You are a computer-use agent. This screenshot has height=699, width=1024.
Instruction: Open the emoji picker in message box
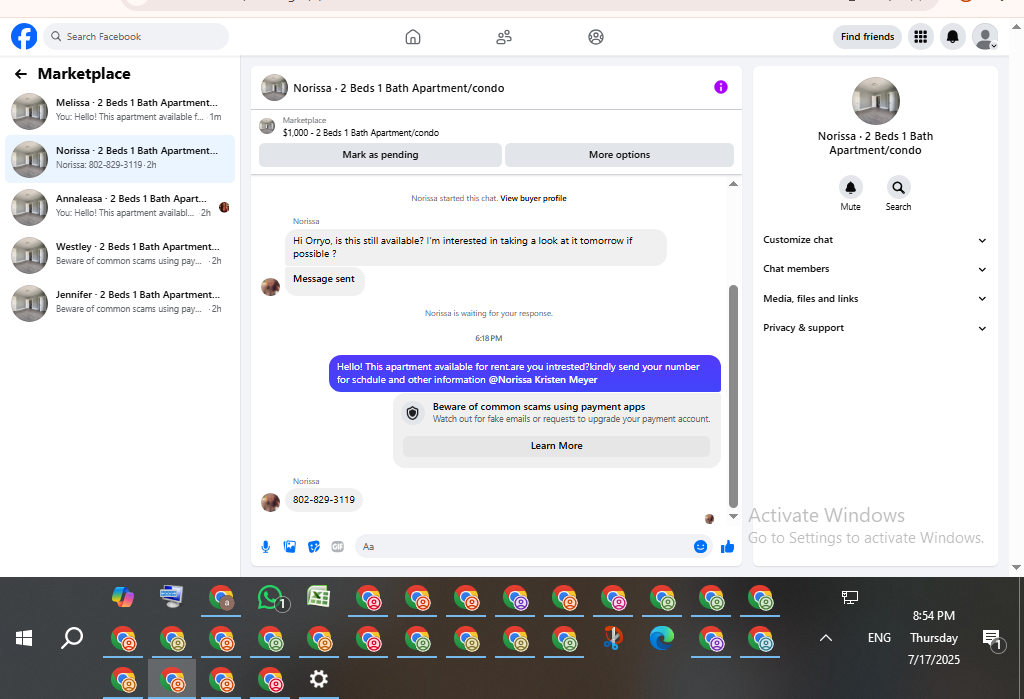pos(700,547)
